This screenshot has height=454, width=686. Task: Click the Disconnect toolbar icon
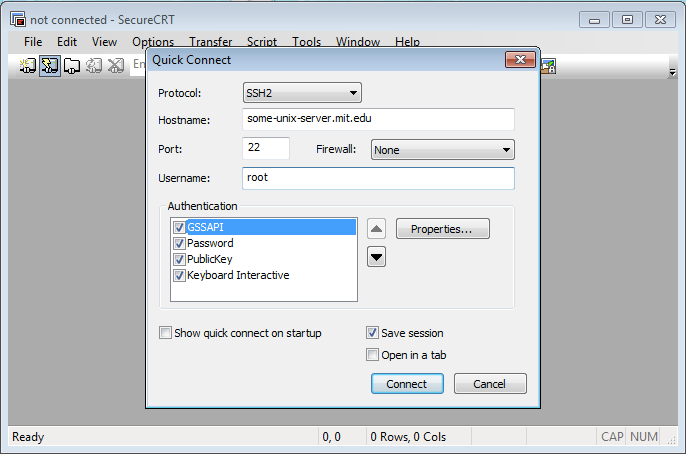click(x=116, y=66)
